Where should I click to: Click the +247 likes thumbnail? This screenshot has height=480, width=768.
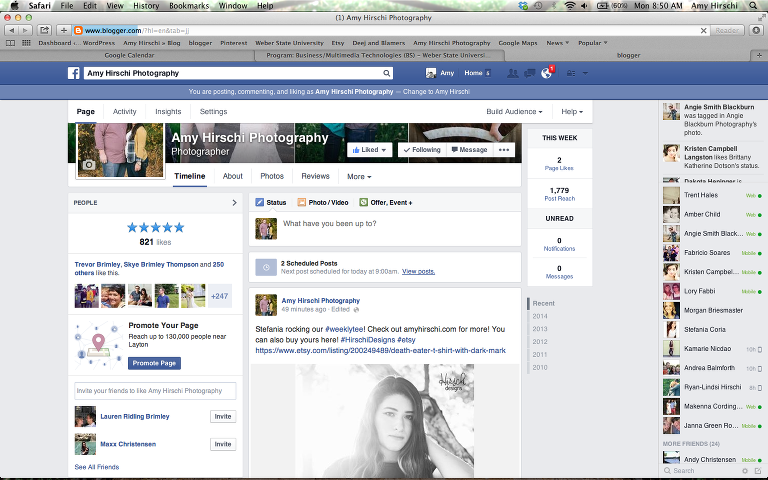[219, 296]
